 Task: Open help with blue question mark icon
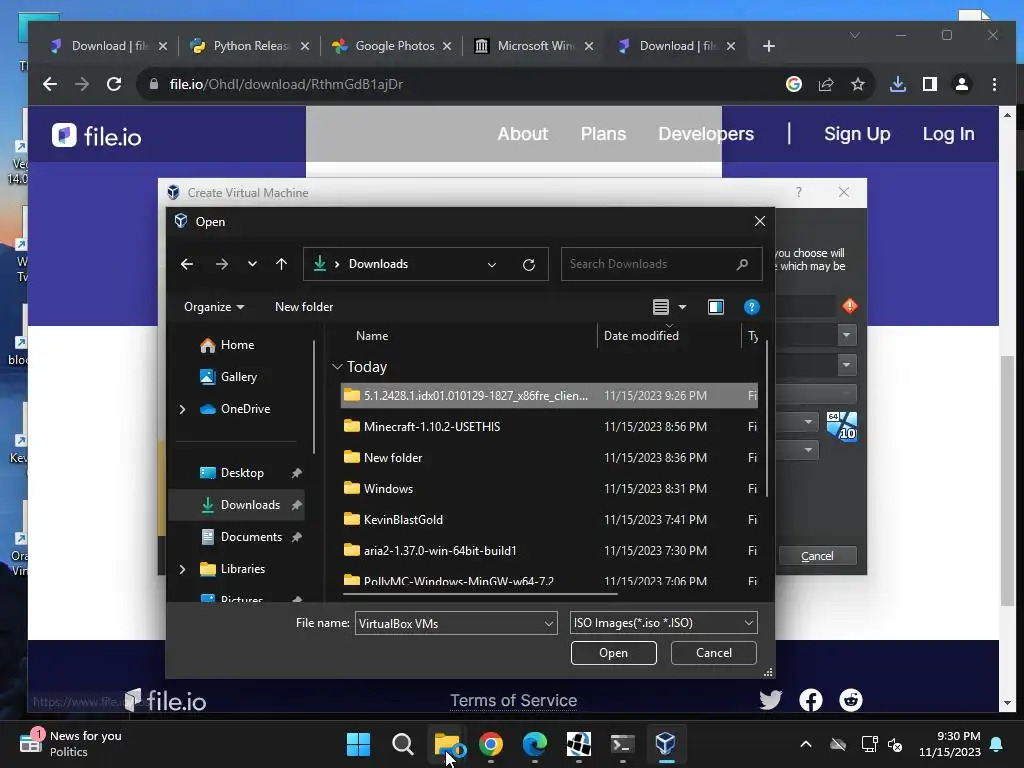click(751, 307)
